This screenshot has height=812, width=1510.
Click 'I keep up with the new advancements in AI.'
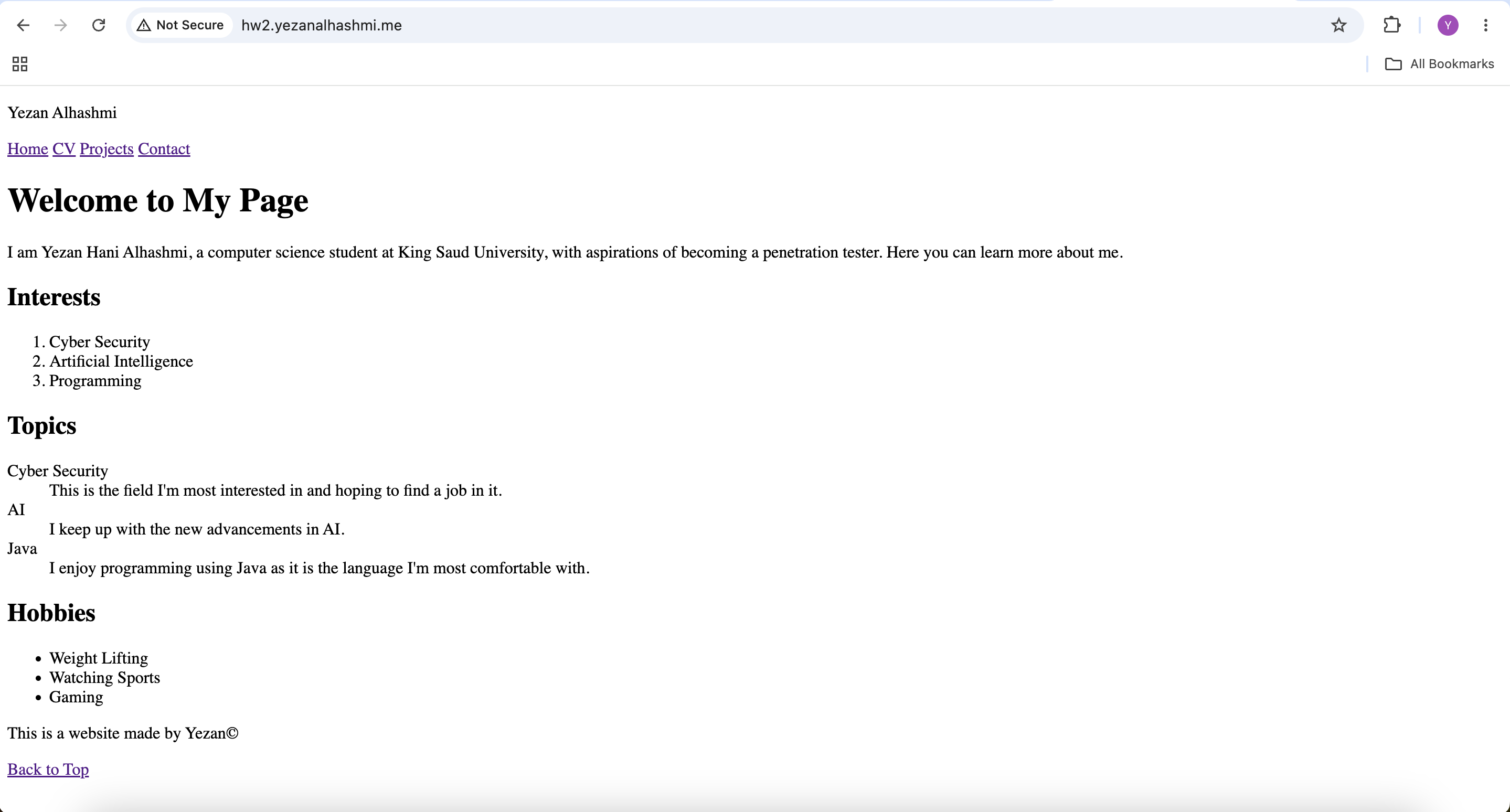(x=197, y=530)
